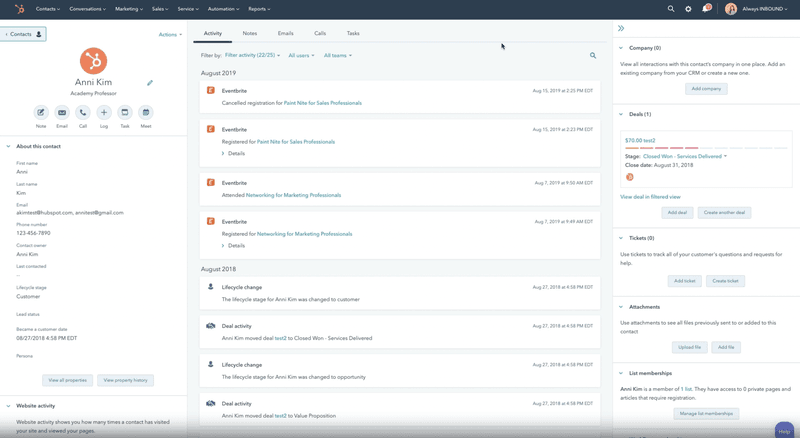Image resolution: width=800 pixels, height=438 pixels.
Task: Open the Automation menu
Action: 223,9
